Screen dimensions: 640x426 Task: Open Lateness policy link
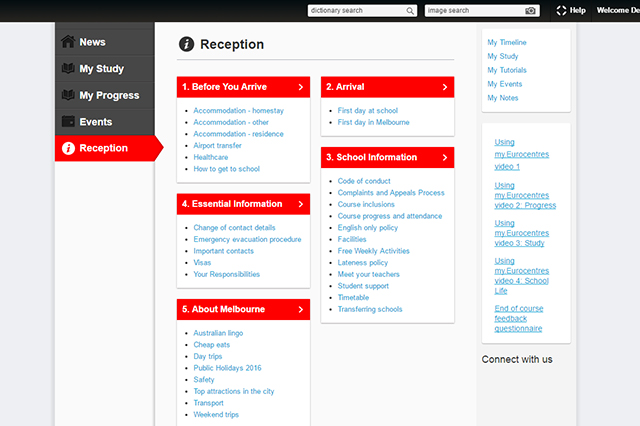pos(363,263)
